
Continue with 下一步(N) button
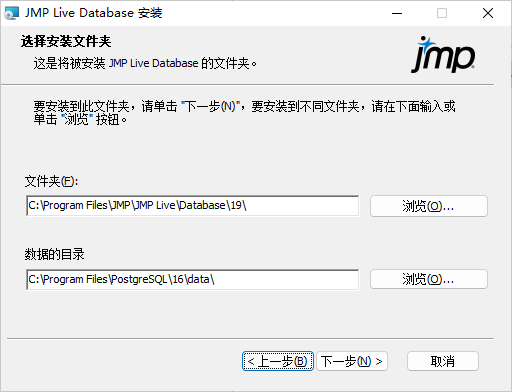click(x=352, y=361)
